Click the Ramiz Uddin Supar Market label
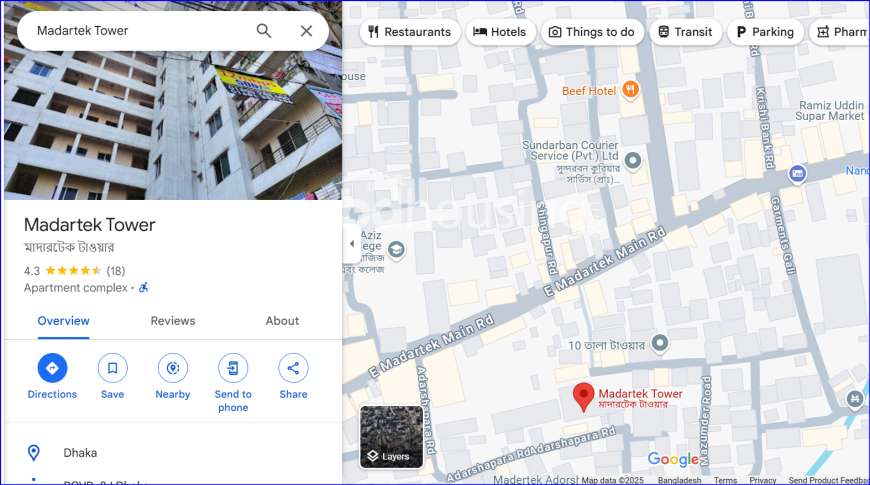 pos(830,110)
